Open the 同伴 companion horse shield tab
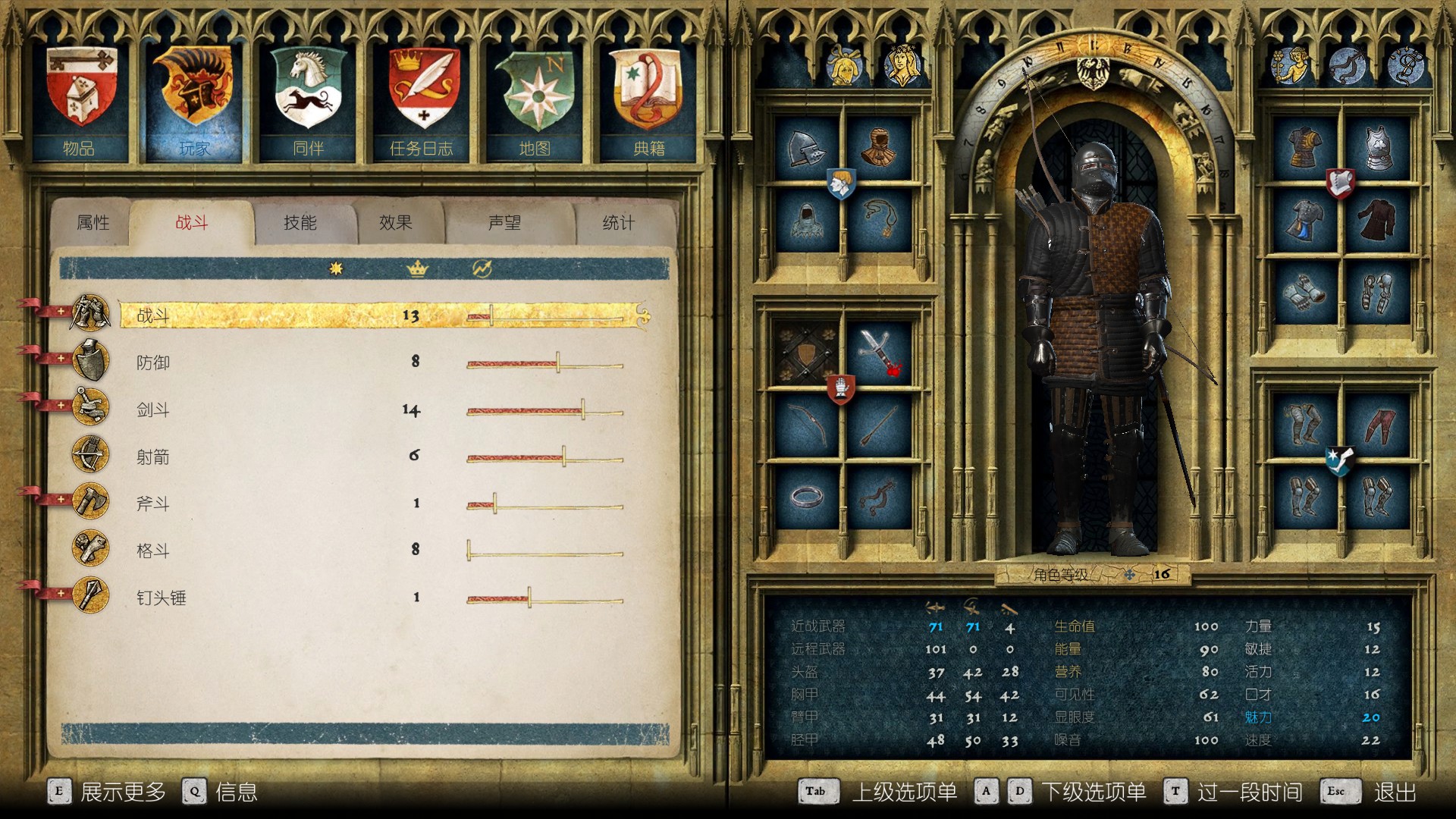Screen dimensions: 1456x819 click(308, 102)
